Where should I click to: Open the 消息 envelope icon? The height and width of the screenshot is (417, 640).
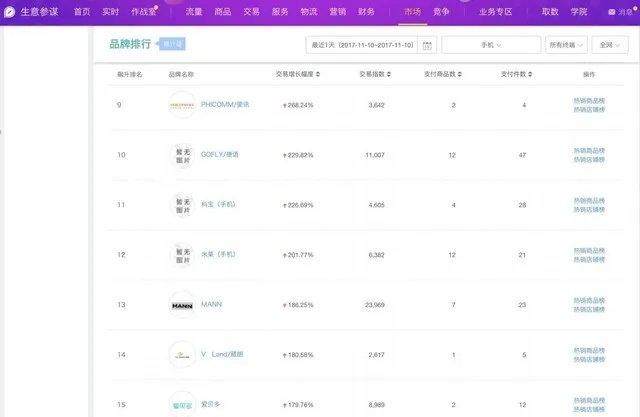[x=611, y=12]
